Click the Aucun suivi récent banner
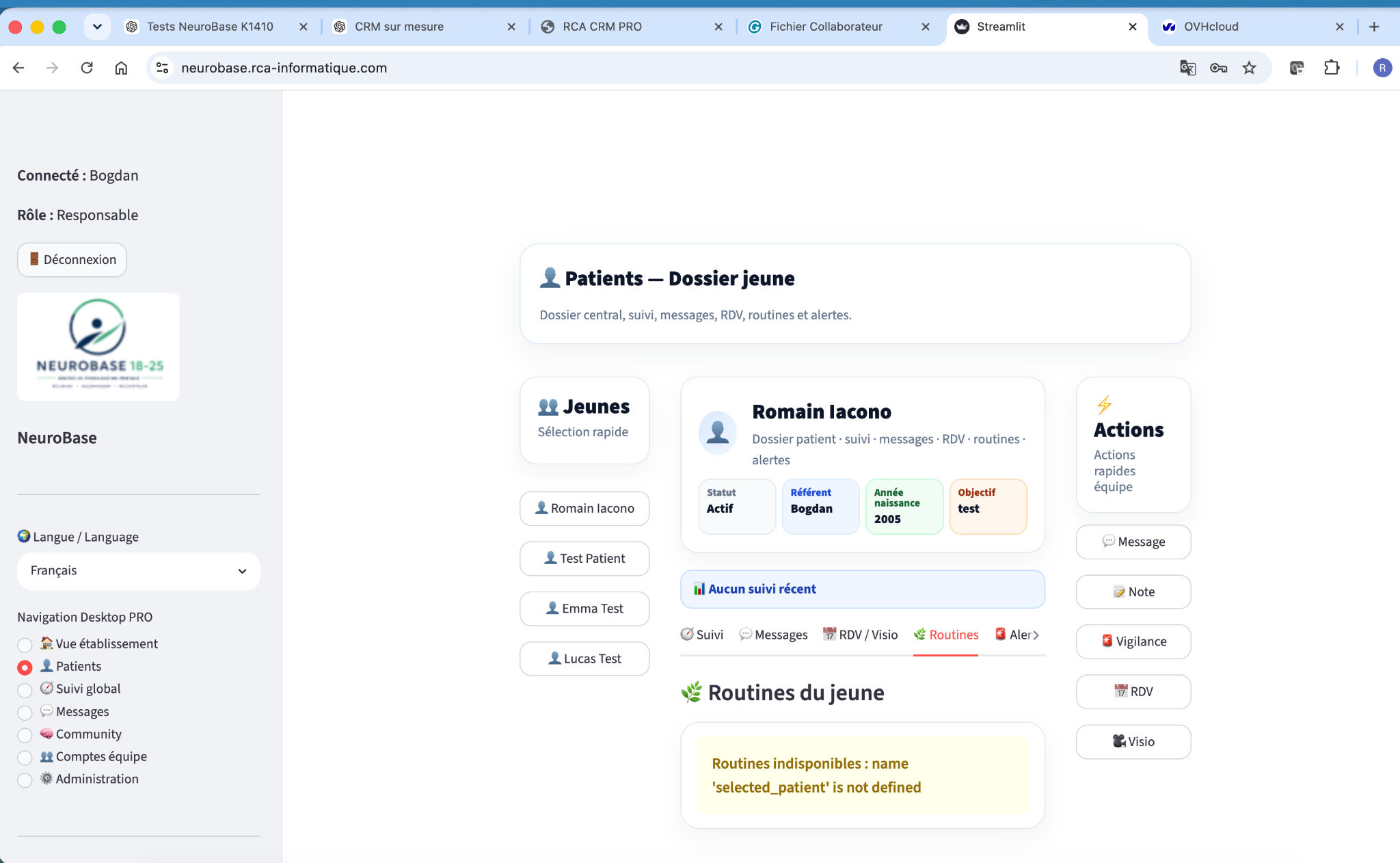 tap(863, 589)
